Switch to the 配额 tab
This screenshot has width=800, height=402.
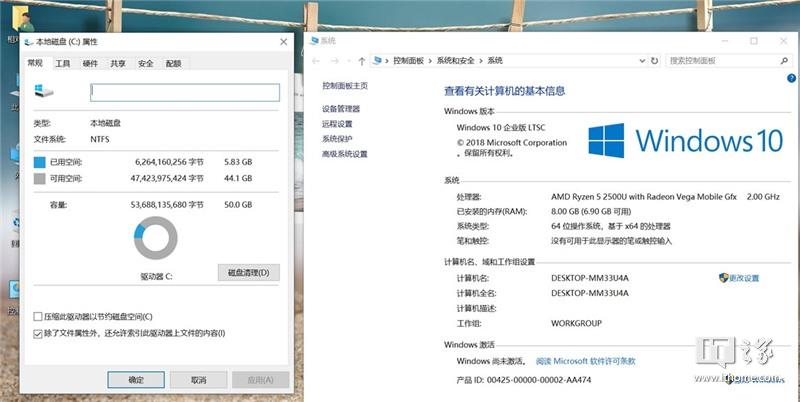173,64
